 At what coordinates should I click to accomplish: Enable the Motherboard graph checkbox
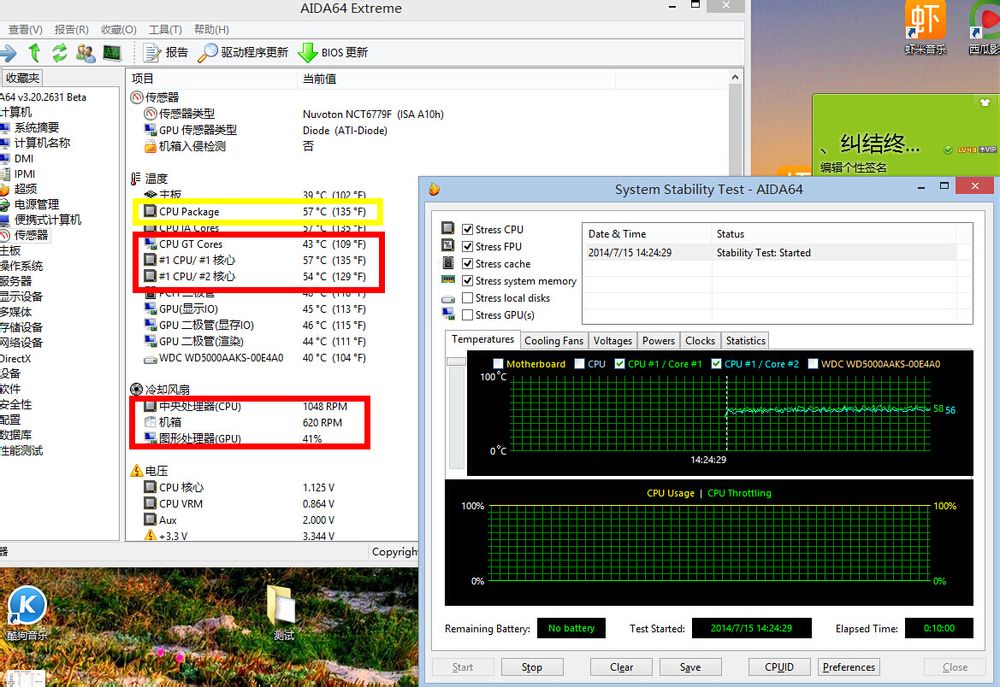click(x=498, y=364)
